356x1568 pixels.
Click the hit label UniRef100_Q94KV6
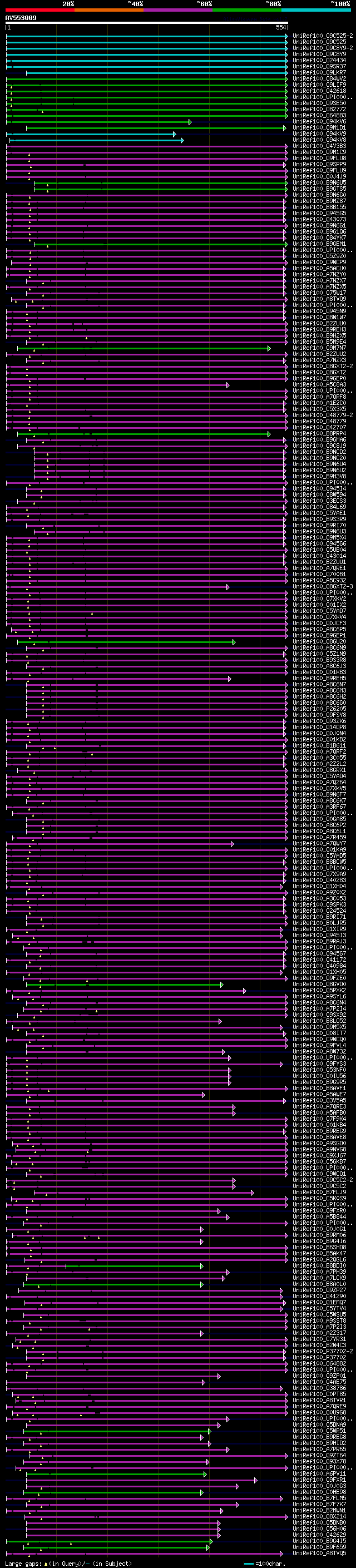coord(319,121)
